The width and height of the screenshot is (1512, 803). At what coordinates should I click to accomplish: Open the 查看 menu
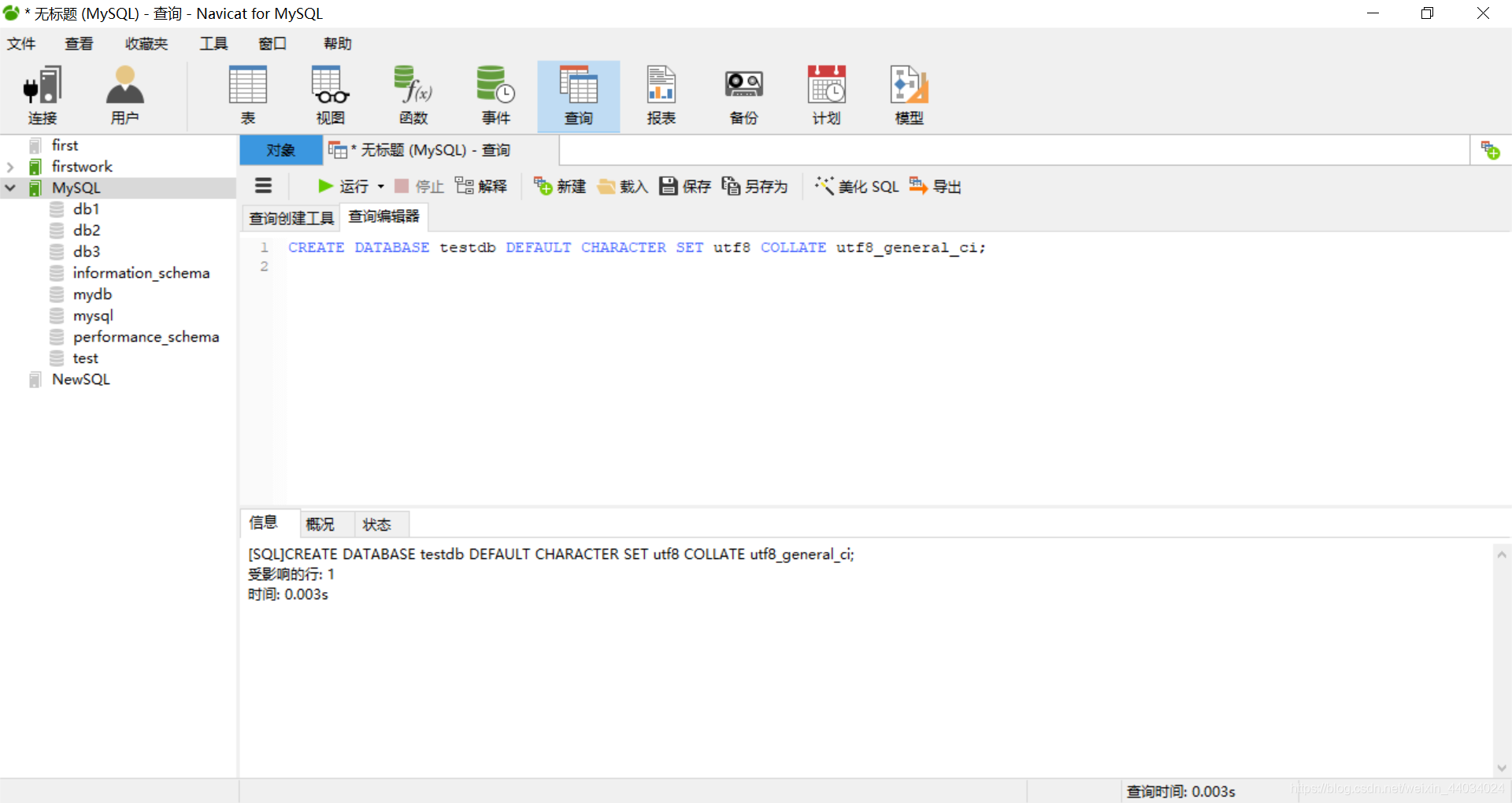[x=79, y=43]
